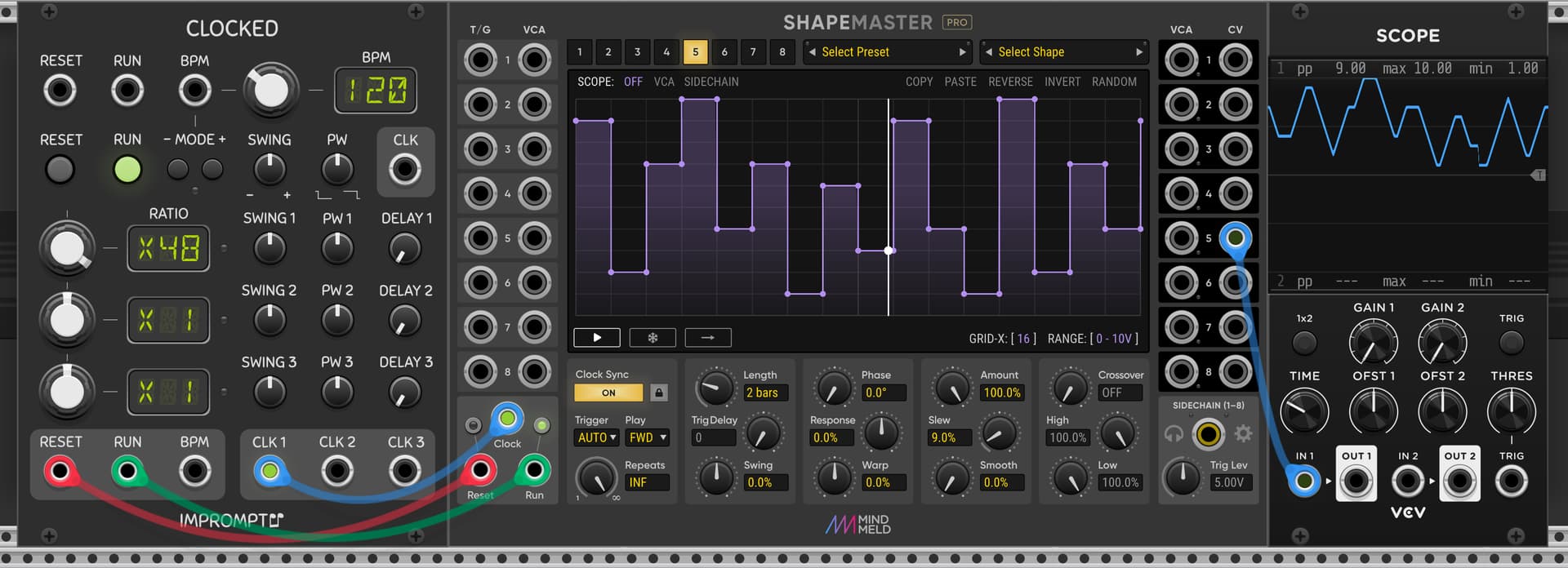Toggle the Scope TRIG button beside GAIN 2
1568x568 pixels.
[x=1512, y=343]
